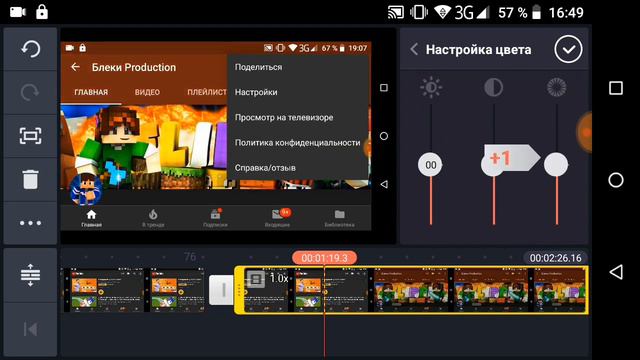Confirm color adjustment with checkmark button

click(568, 49)
